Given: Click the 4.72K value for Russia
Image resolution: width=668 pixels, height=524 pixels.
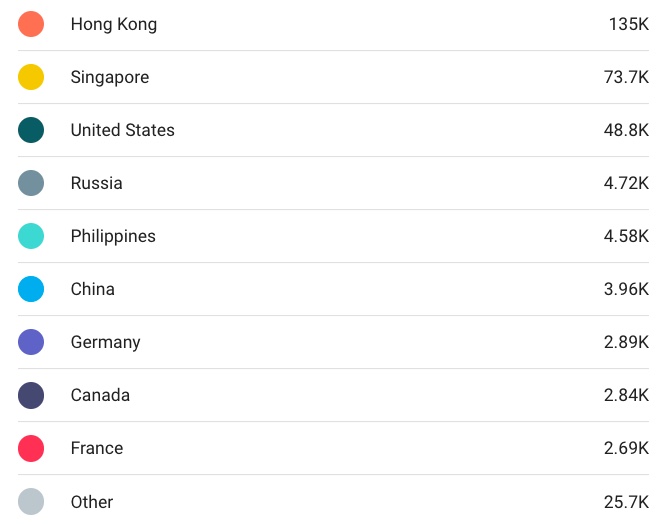Looking at the screenshot, I should [626, 183].
